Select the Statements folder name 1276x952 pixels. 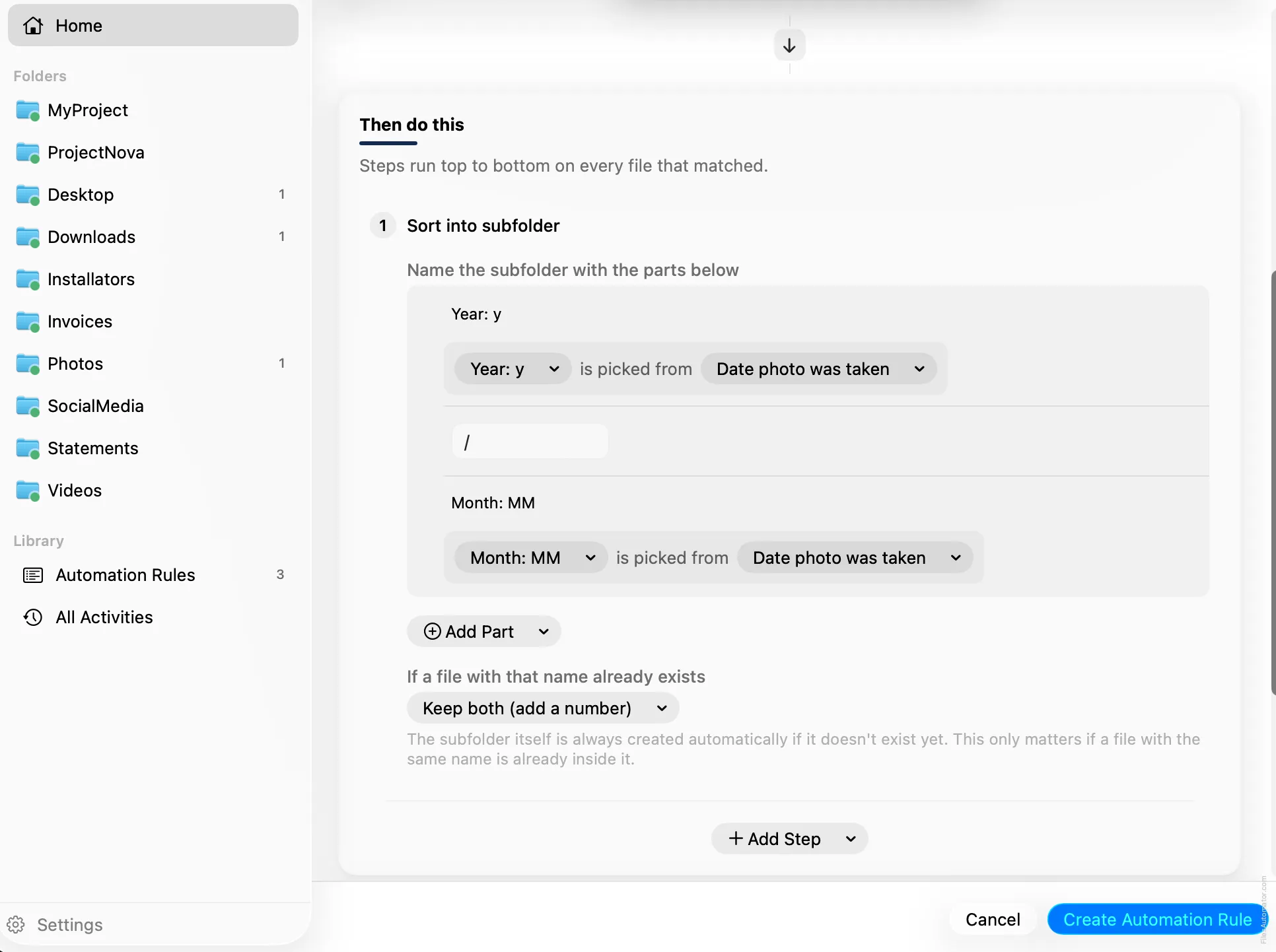[93, 448]
